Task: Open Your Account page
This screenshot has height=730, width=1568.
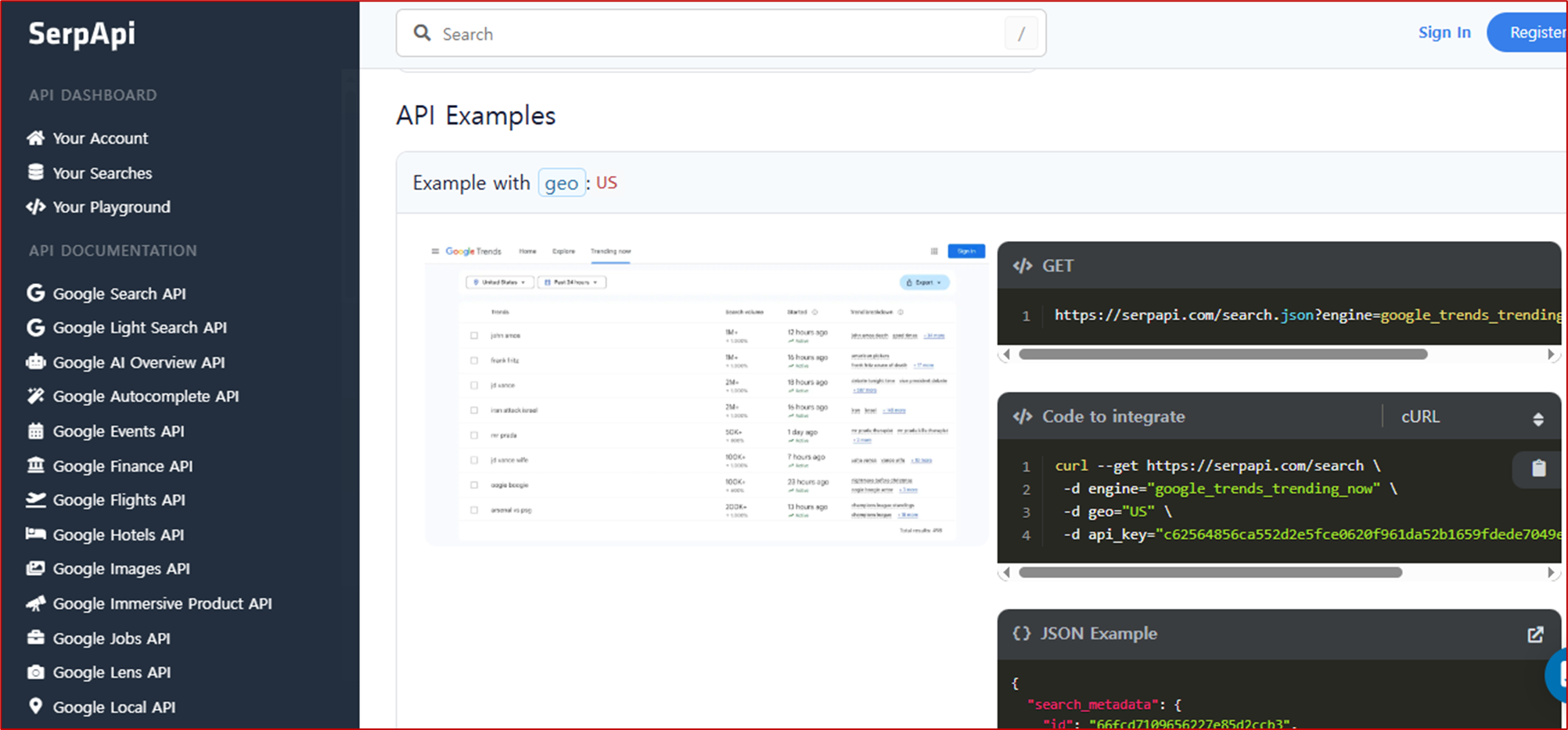Action: point(100,138)
